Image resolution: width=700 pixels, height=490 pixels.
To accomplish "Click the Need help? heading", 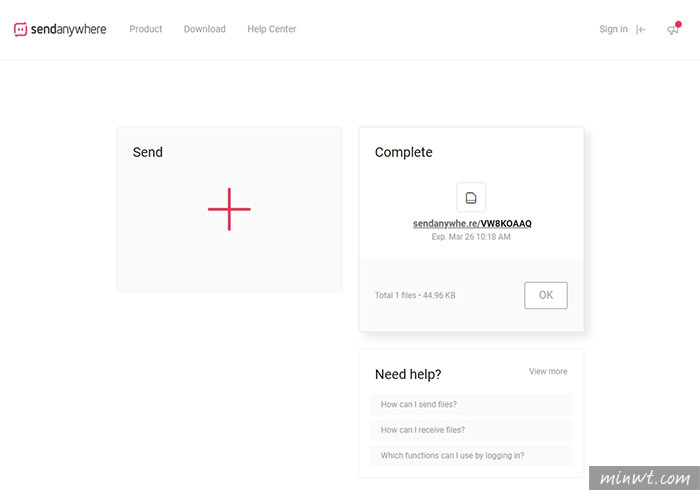I will point(408,374).
